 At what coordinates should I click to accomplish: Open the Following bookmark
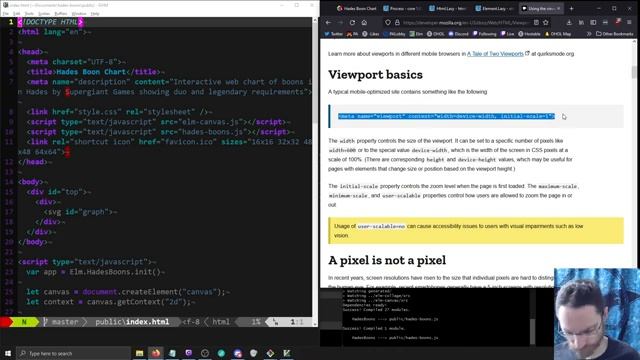484,34
